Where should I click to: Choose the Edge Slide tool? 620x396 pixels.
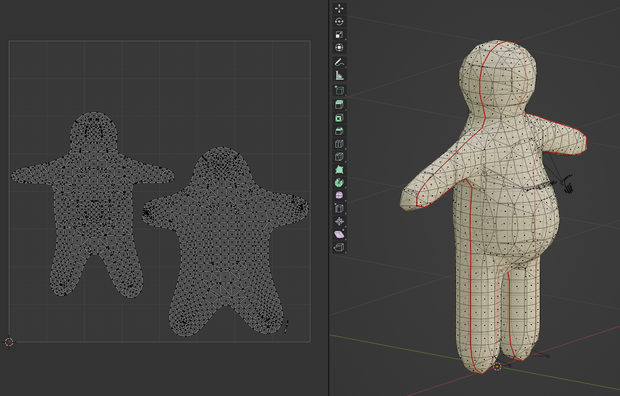pyautogui.click(x=339, y=208)
